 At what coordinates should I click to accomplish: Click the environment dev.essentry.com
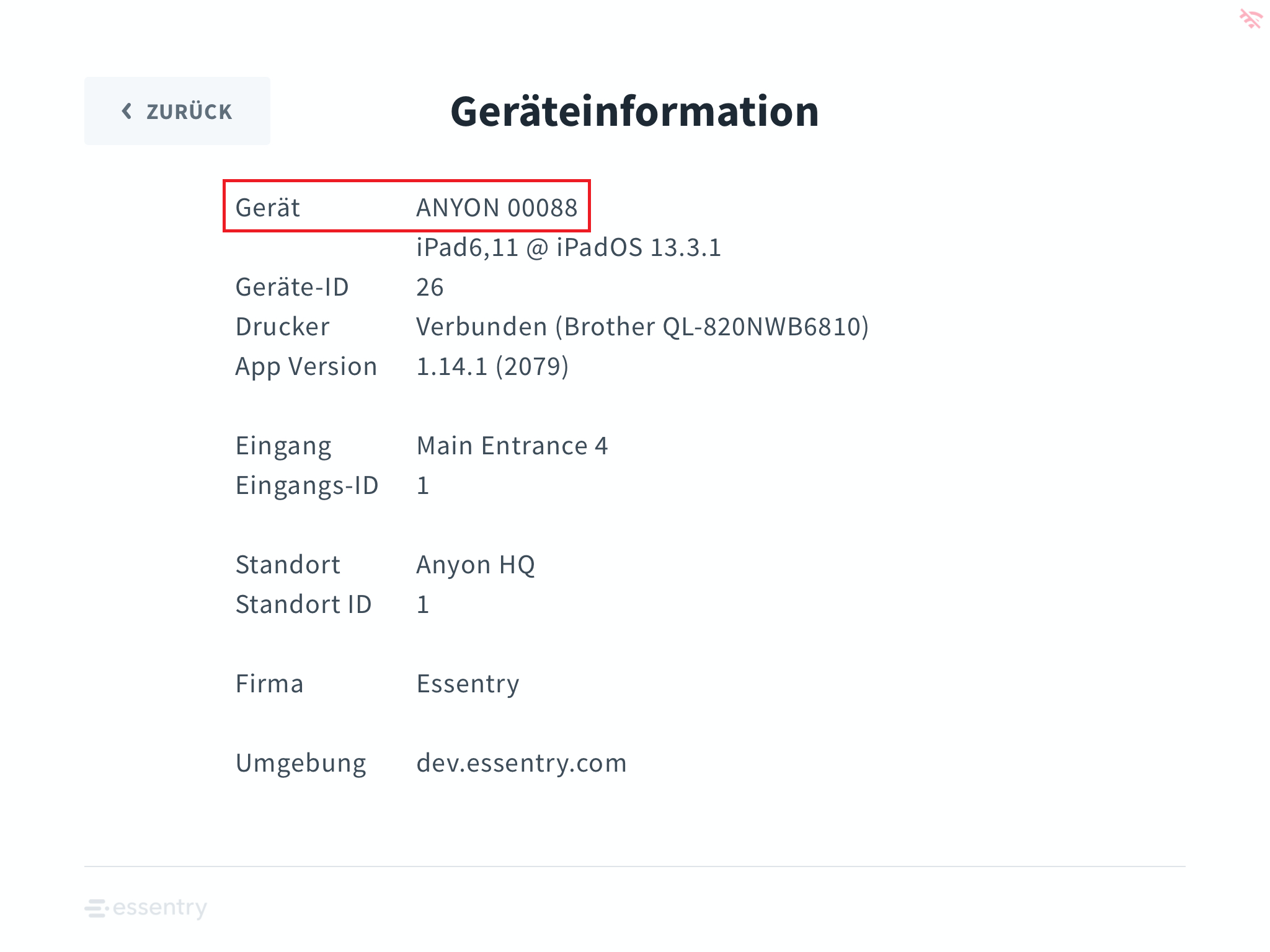(x=522, y=763)
